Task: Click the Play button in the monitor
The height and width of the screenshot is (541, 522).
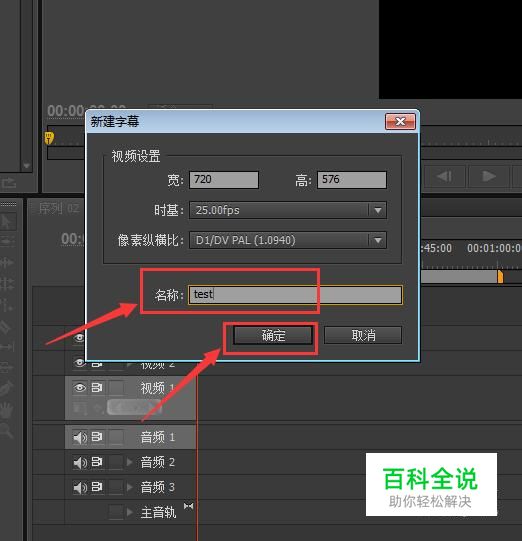Action: 489,176
